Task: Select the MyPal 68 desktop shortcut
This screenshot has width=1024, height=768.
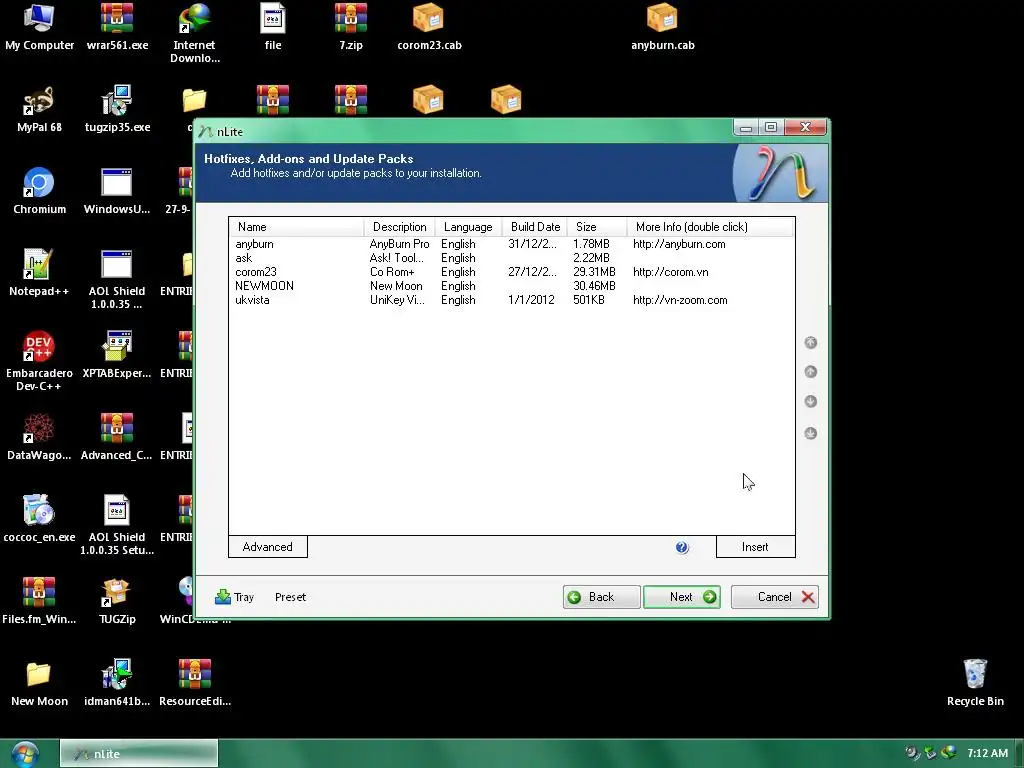Action: 39,109
